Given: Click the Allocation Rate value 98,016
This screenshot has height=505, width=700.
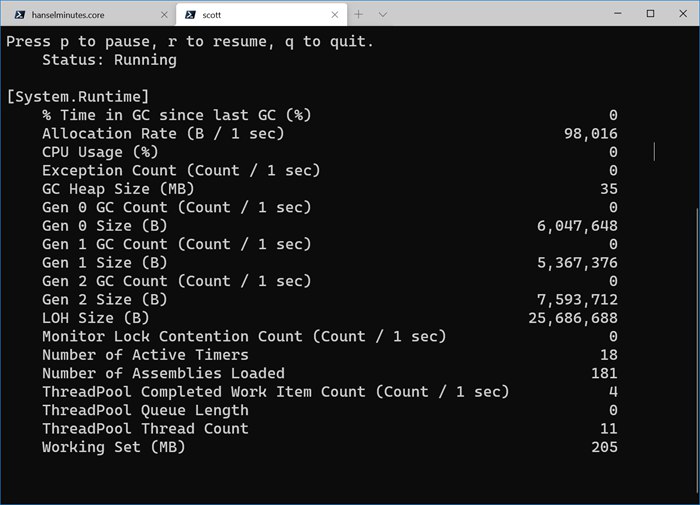Looking at the screenshot, I should (x=591, y=134).
